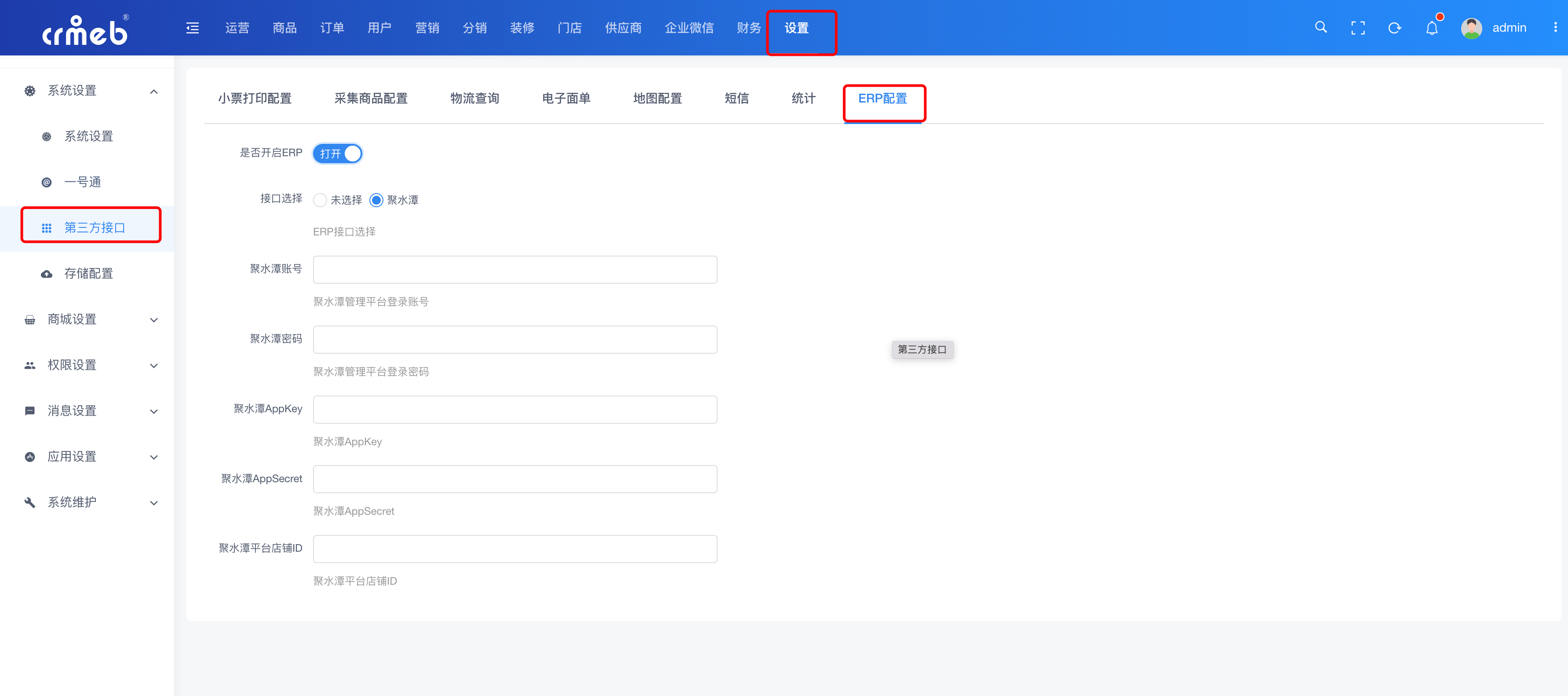1568x696 pixels.
Task: Open the 订单 top menu
Action: (332, 28)
